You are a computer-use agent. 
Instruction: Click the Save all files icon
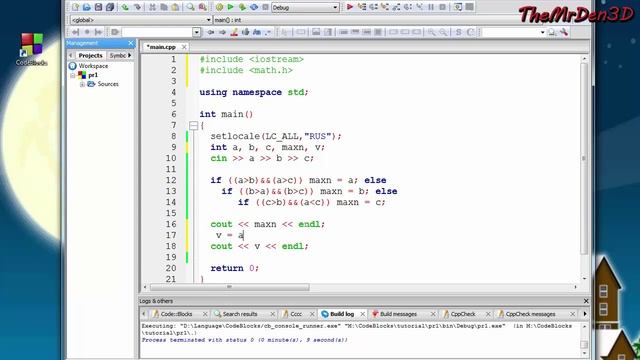[x=110, y=7]
